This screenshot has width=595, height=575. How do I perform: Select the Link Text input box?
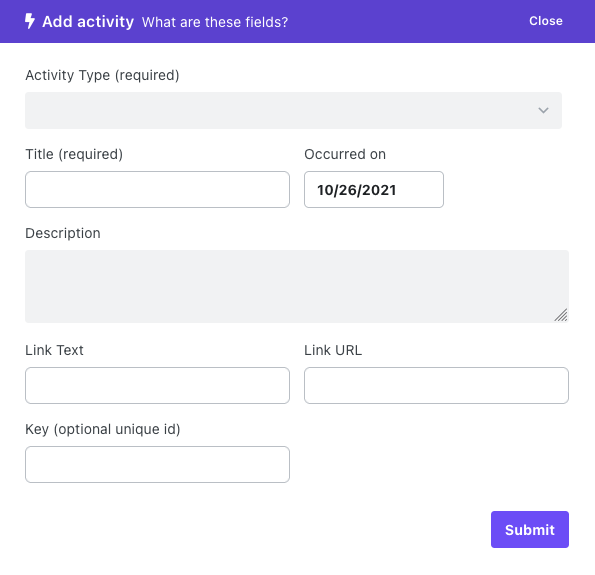tap(157, 385)
